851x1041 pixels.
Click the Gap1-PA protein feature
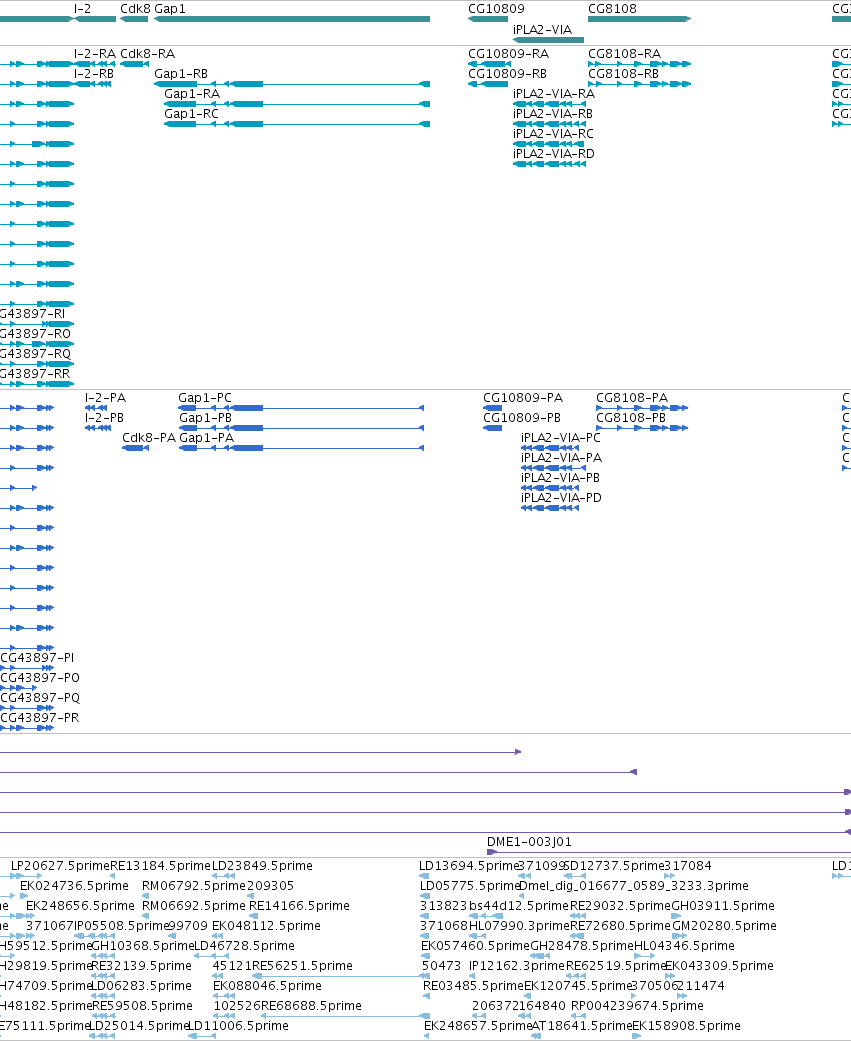click(301, 448)
